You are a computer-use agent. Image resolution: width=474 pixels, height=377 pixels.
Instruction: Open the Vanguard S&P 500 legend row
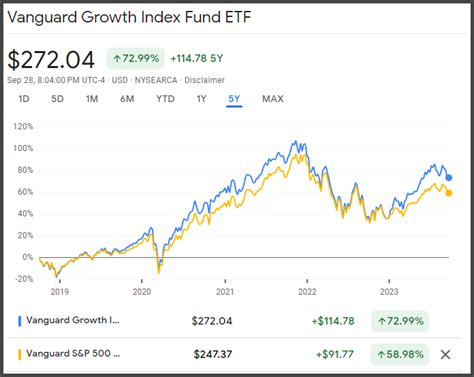click(234, 354)
